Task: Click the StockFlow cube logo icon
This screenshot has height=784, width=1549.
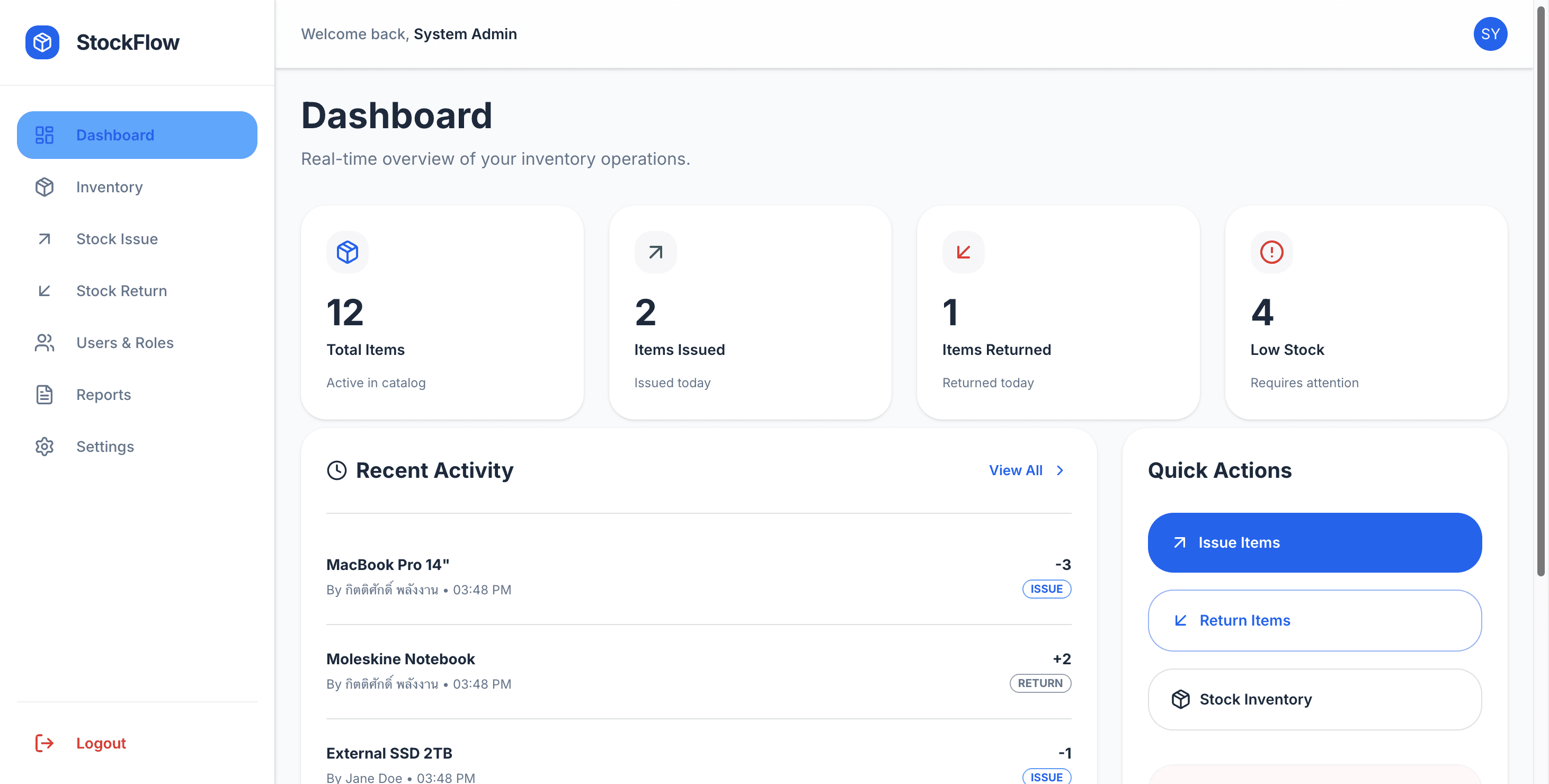Action: point(42,42)
